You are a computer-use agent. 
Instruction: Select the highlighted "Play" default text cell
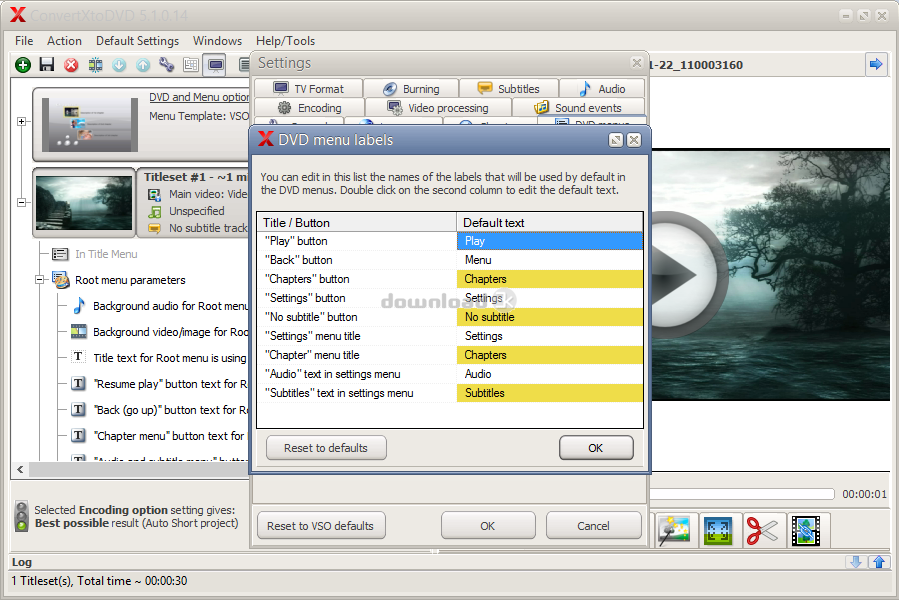click(x=550, y=241)
